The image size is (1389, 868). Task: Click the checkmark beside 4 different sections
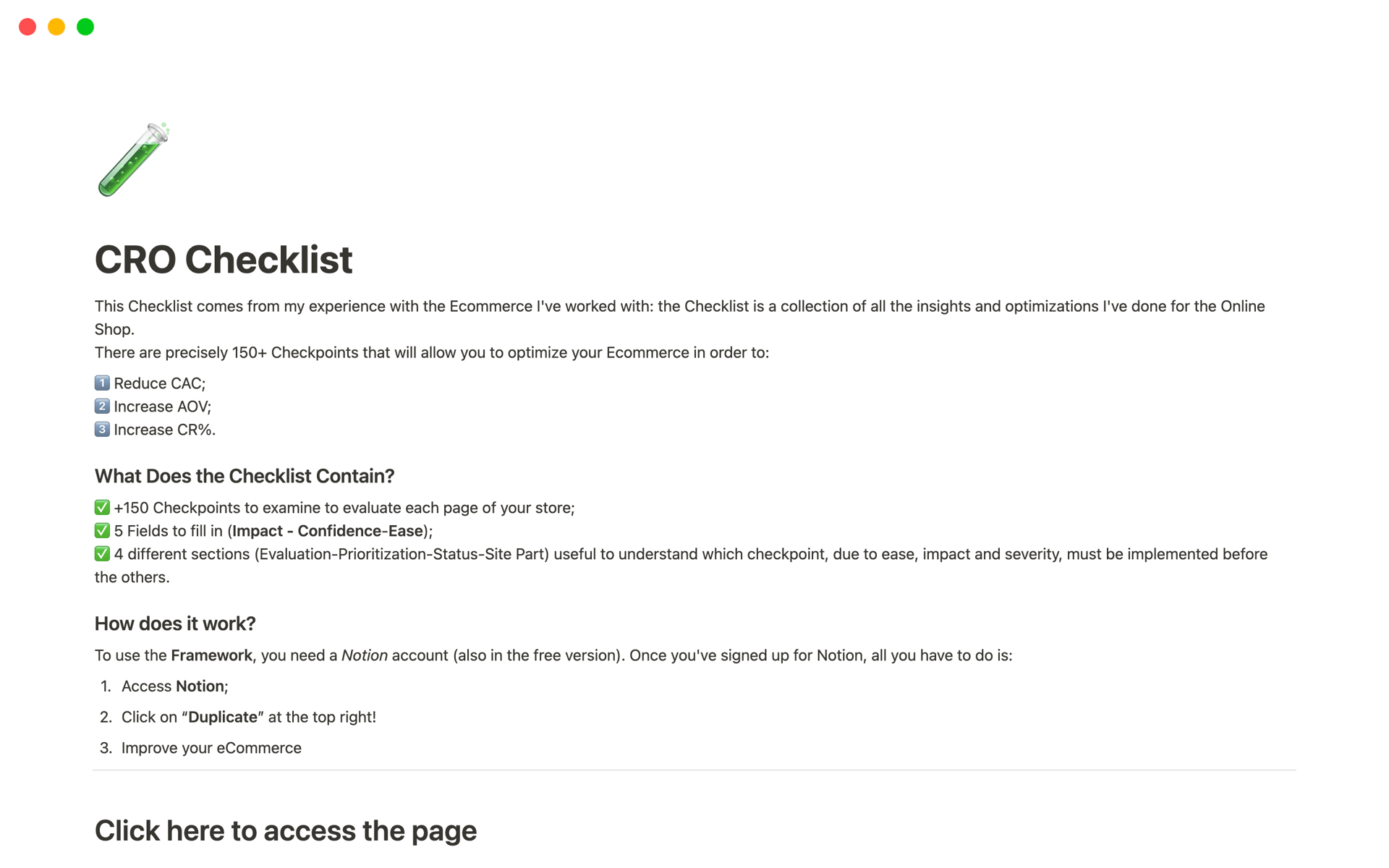tap(102, 553)
